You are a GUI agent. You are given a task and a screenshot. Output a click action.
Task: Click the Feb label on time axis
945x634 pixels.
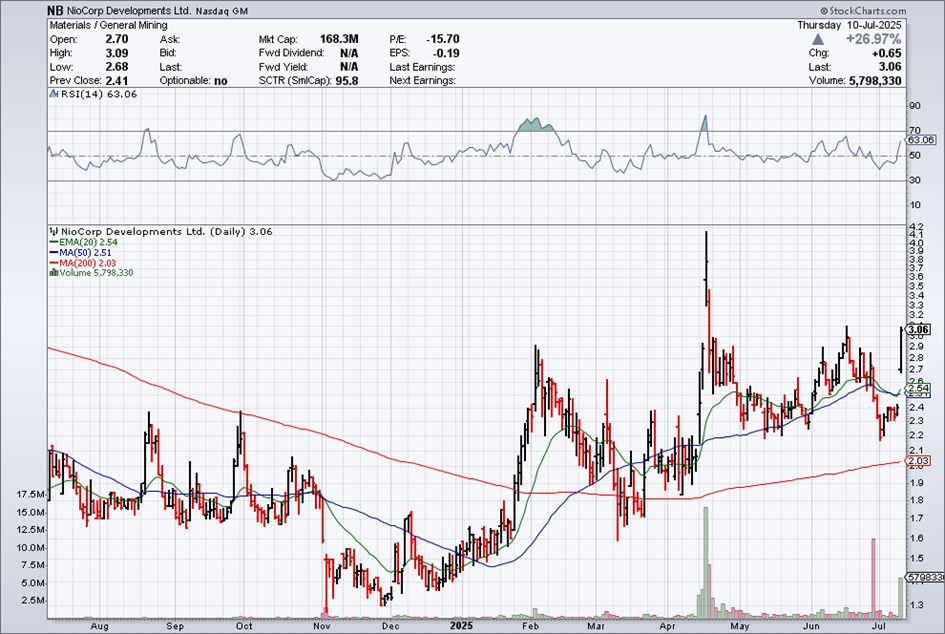[x=530, y=626]
